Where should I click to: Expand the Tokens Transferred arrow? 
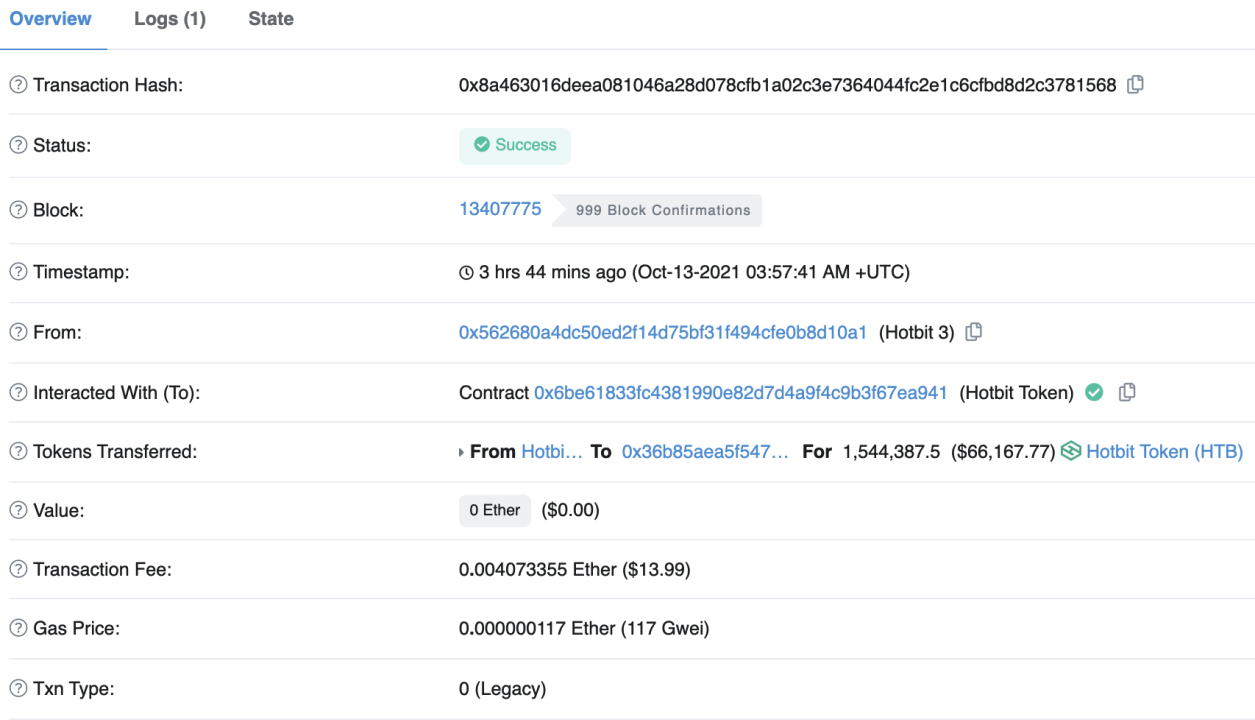click(462, 452)
